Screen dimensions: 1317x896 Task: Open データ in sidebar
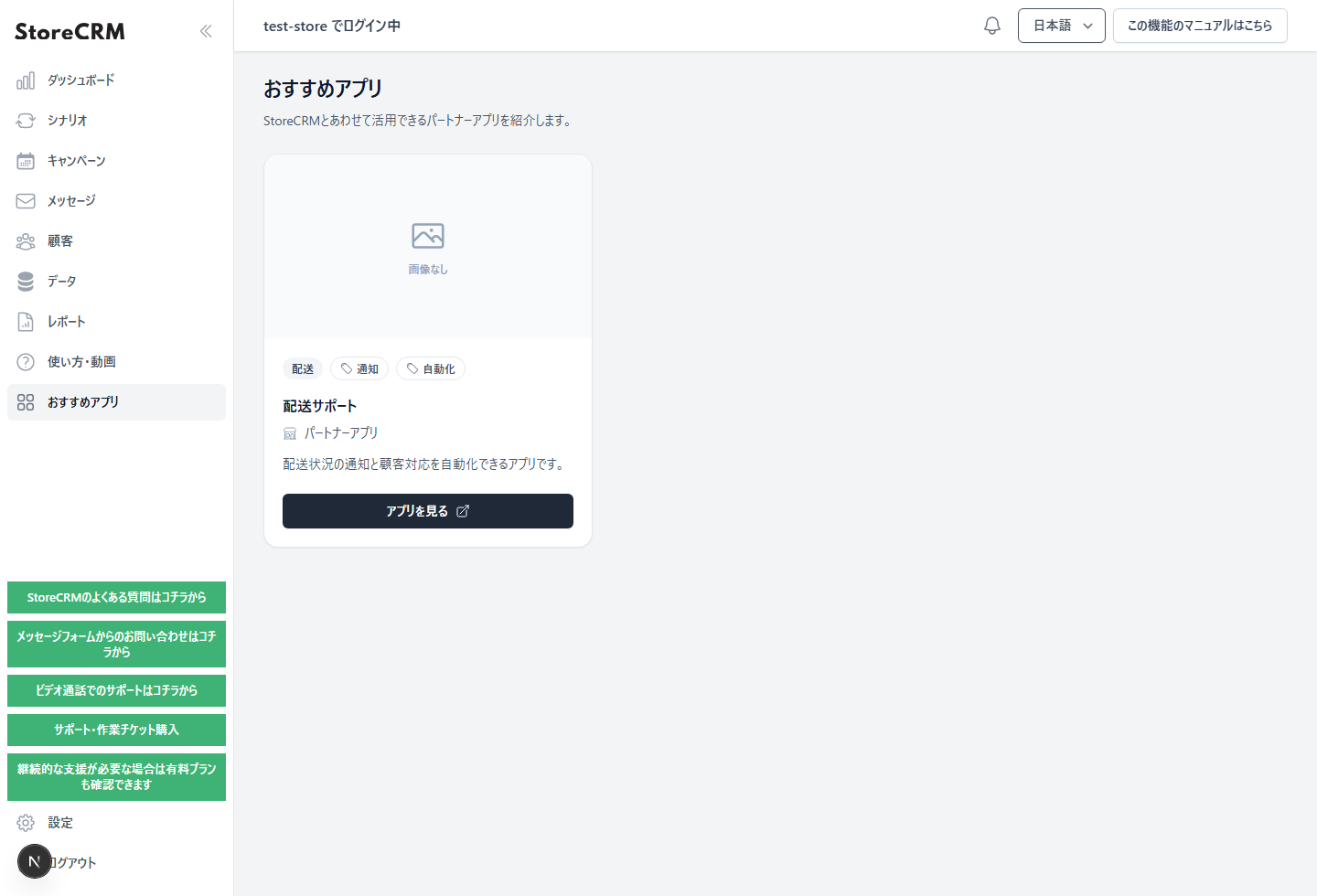(x=116, y=282)
